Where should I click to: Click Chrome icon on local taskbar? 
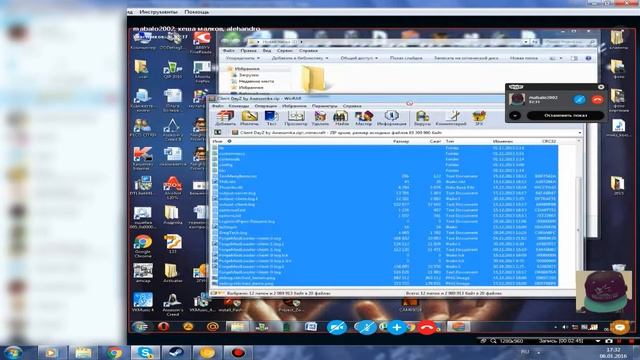114,352
